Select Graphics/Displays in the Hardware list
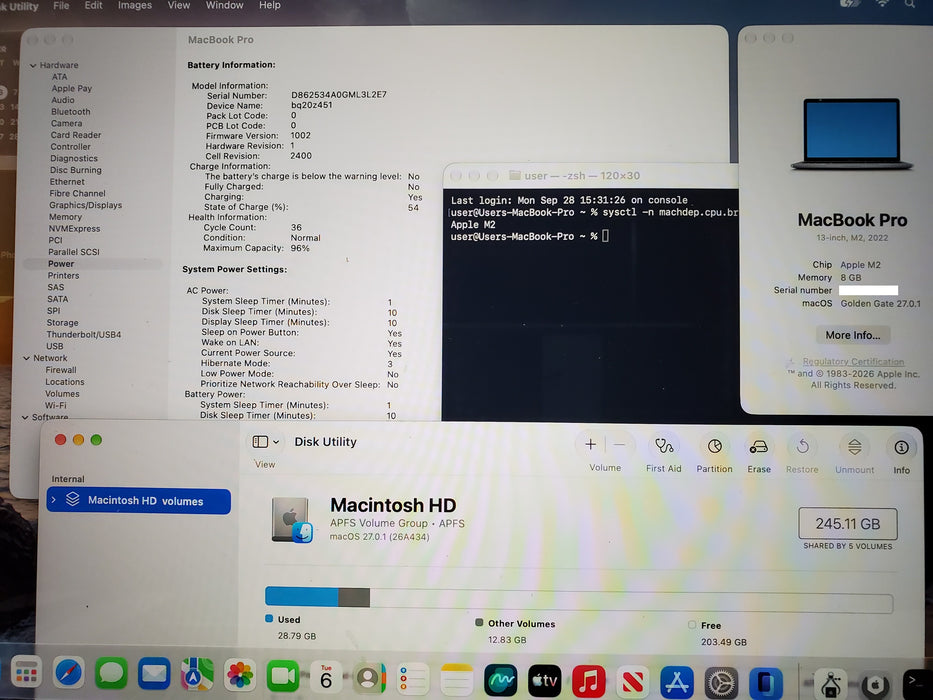Image resolution: width=933 pixels, height=700 pixels. point(86,205)
